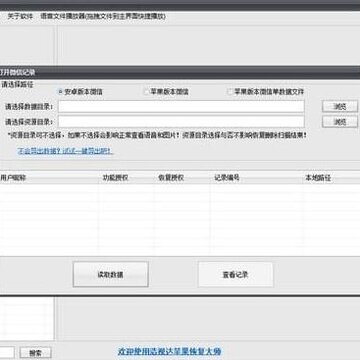Click the 请选择数据目录 path input field
360x360 pixels.
(x=181, y=107)
